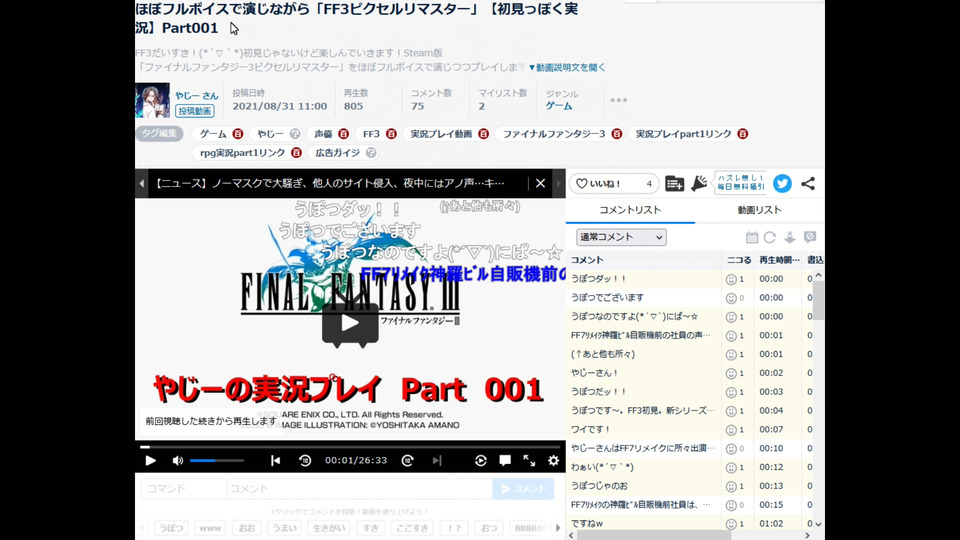This screenshot has width=960, height=540.
Task: Nicoru the ワイです! comment
Action: [x=731, y=430]
